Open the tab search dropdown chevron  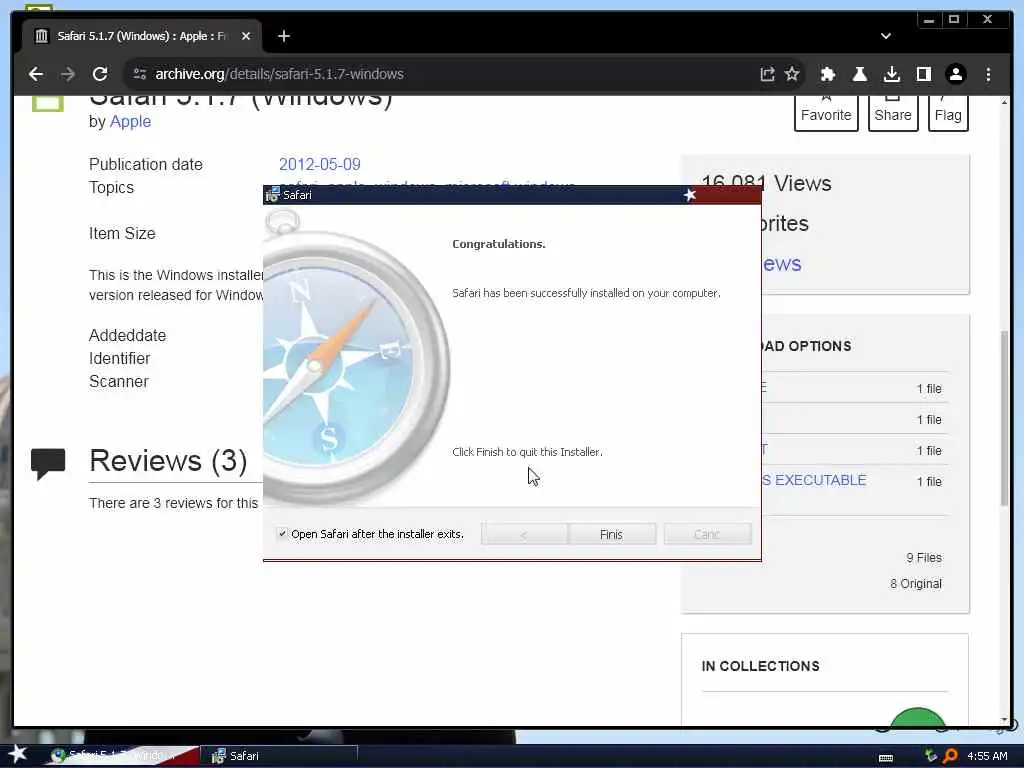(886, 37)
